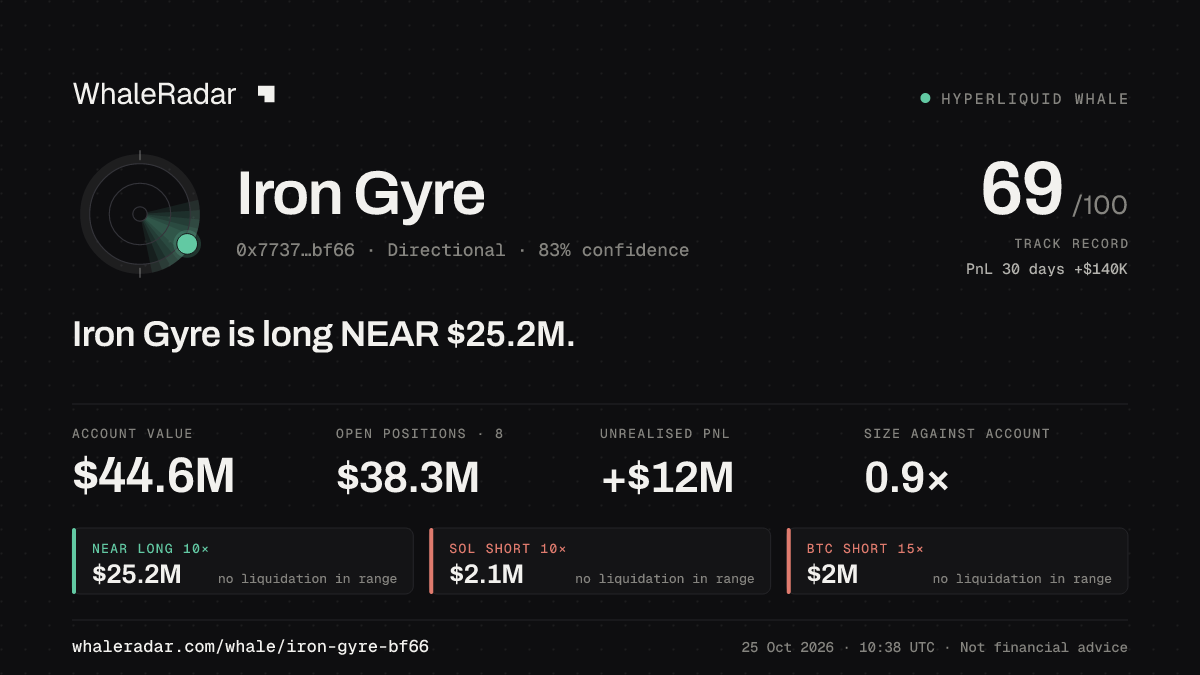Click the TRACK RECORD label
1200x675 pixels.
[1071, 244]
